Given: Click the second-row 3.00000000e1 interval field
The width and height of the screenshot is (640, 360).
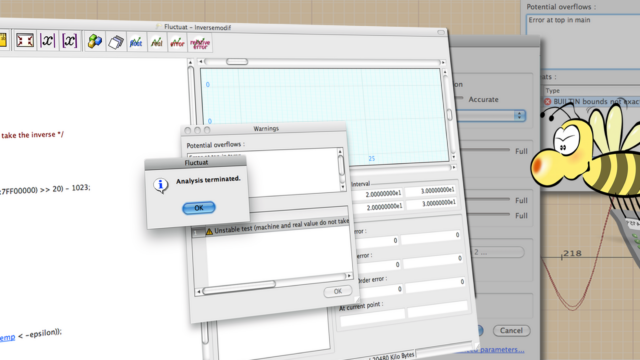Looking at the screenshot, I should point(432,203).
